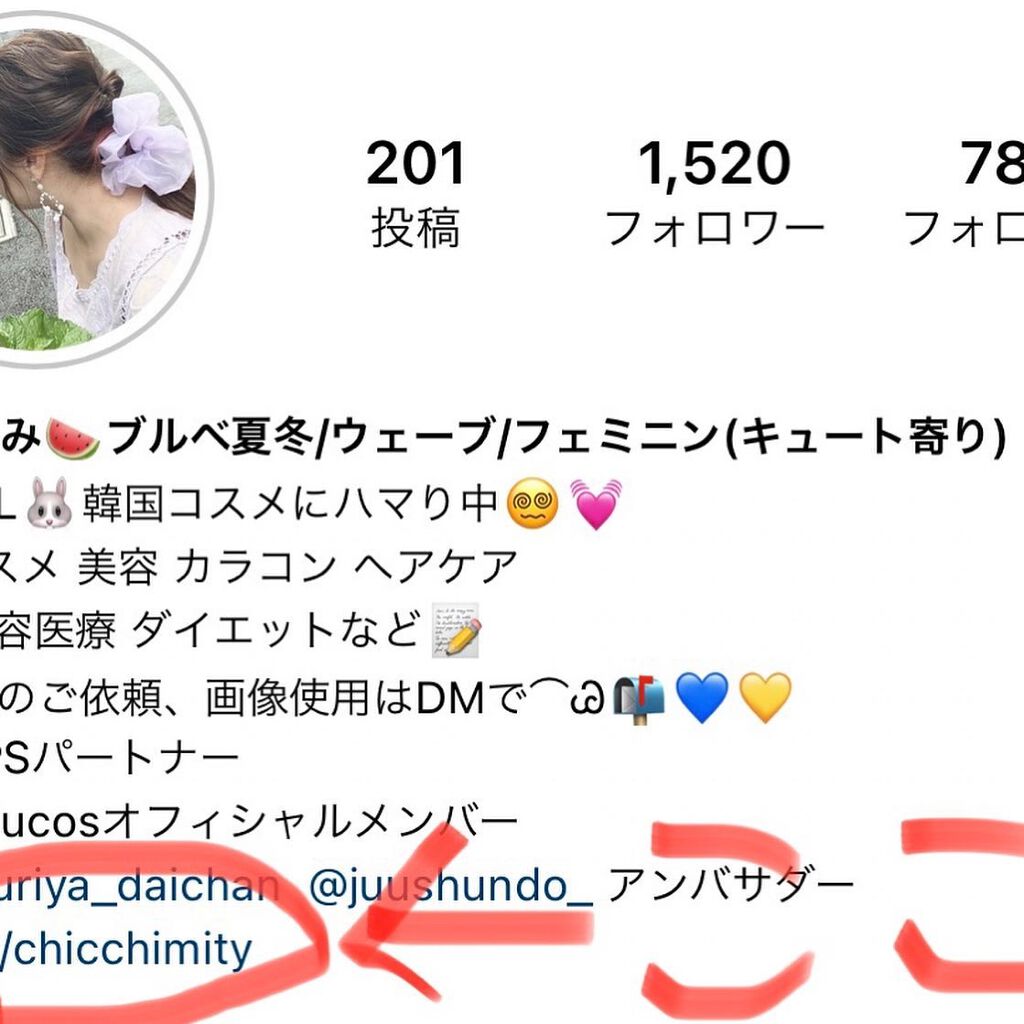Tap the dizzy spiral-eyes face emoji
The width and height of the screenshot is (1024, 1024).
point(533,504)
